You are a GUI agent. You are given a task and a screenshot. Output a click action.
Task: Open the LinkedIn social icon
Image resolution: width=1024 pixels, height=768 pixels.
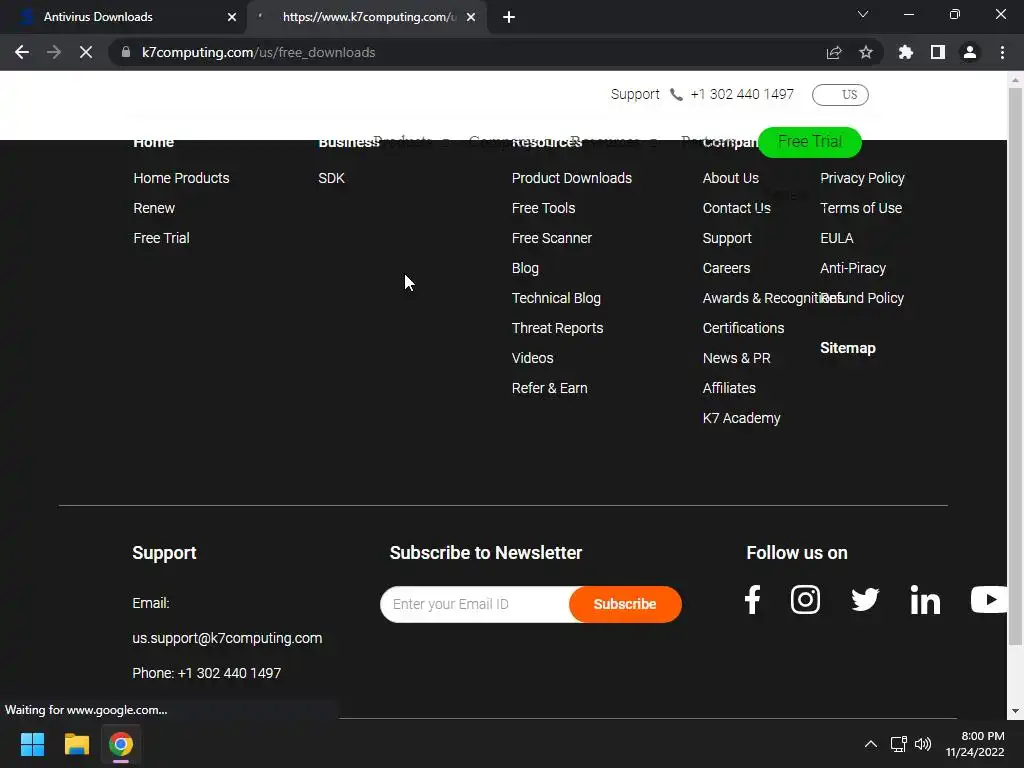(x=925, y=600)
